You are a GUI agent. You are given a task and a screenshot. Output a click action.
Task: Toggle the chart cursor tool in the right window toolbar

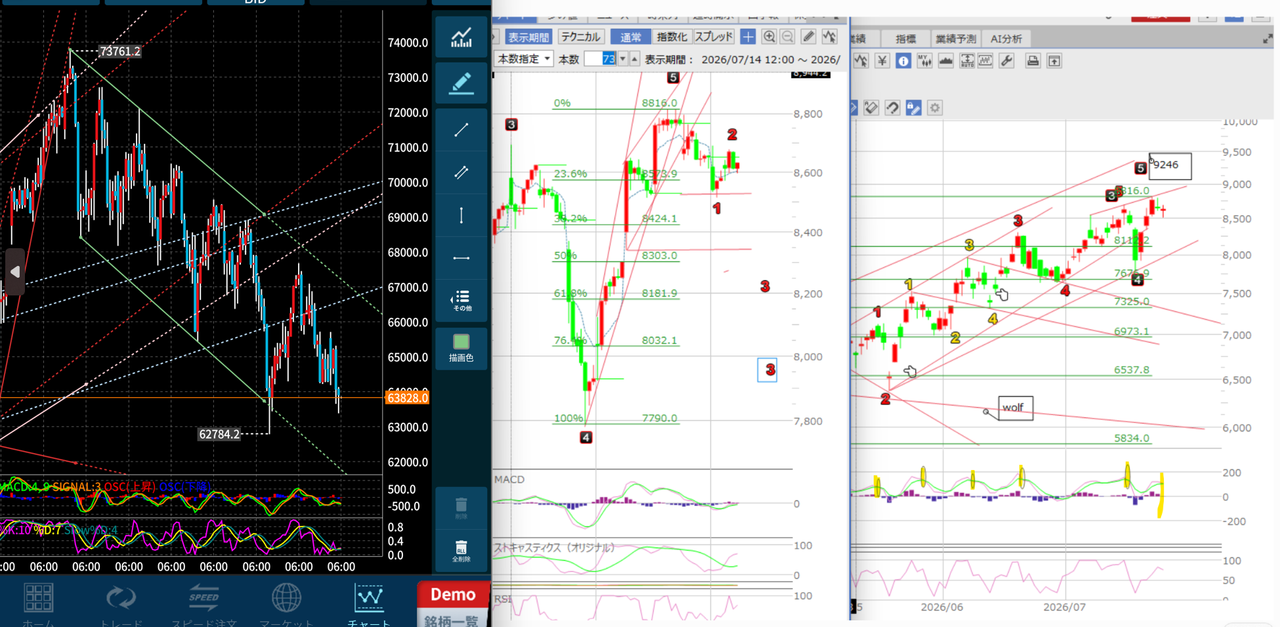click(861, 61)
